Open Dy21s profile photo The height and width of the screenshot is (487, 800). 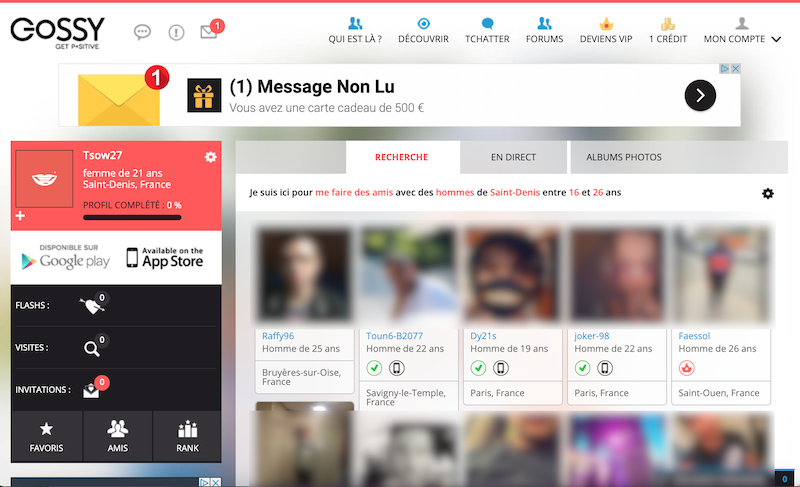click(513, 275)
